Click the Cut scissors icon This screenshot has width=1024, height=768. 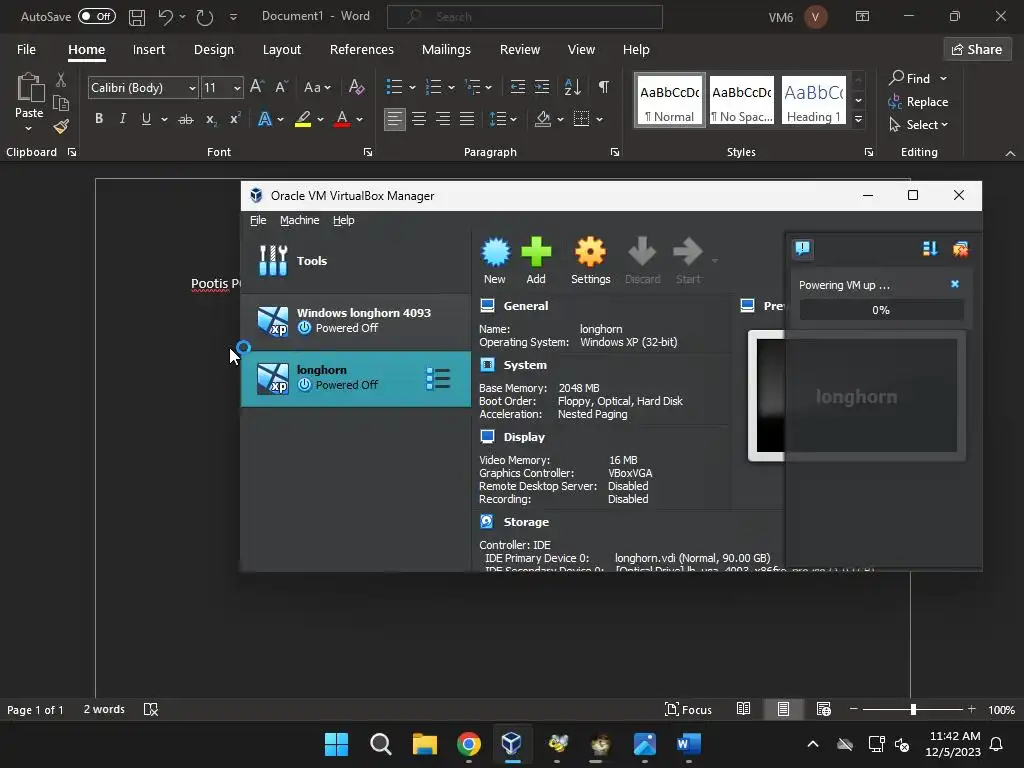(x=61, y=80)
